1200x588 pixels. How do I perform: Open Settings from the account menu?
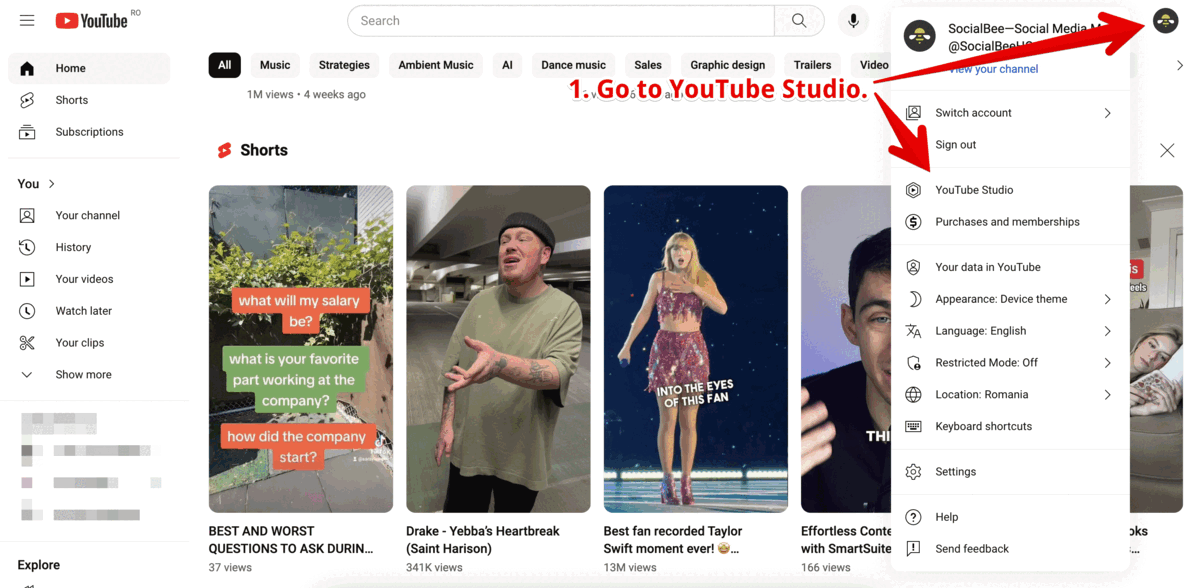[1010, 472]
